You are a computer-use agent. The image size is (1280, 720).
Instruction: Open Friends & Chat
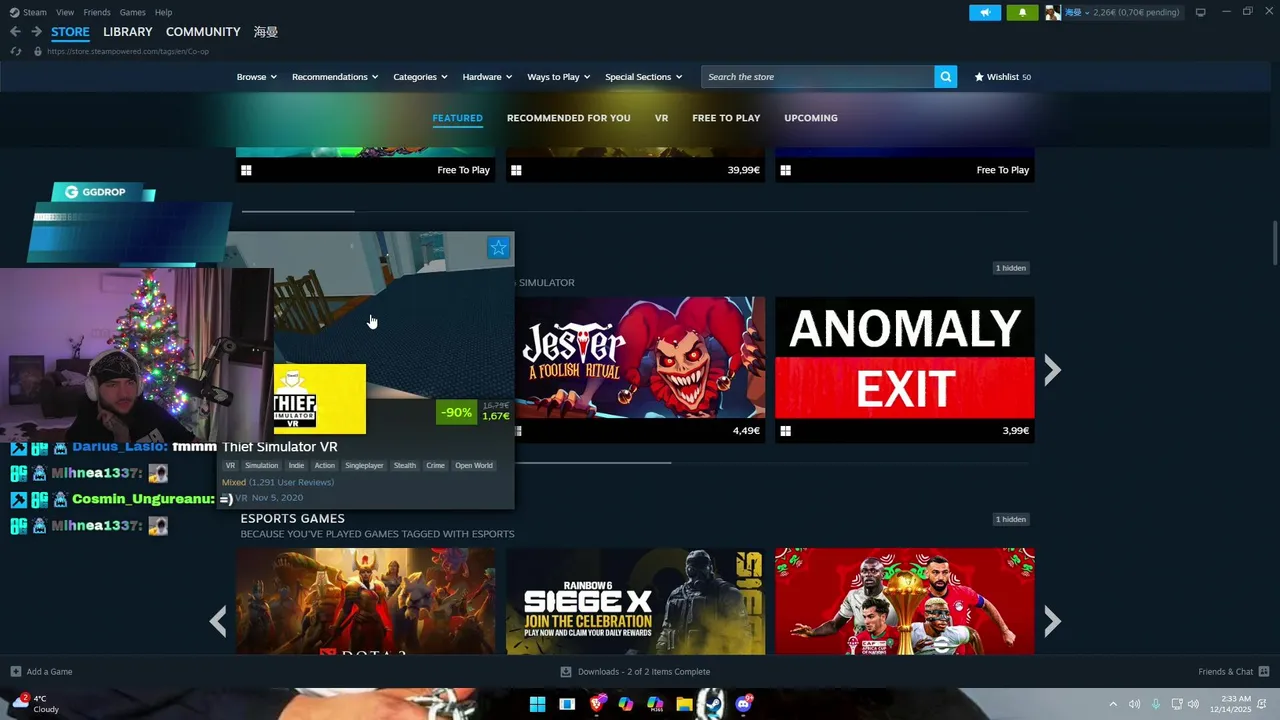tap(1233, 672)
